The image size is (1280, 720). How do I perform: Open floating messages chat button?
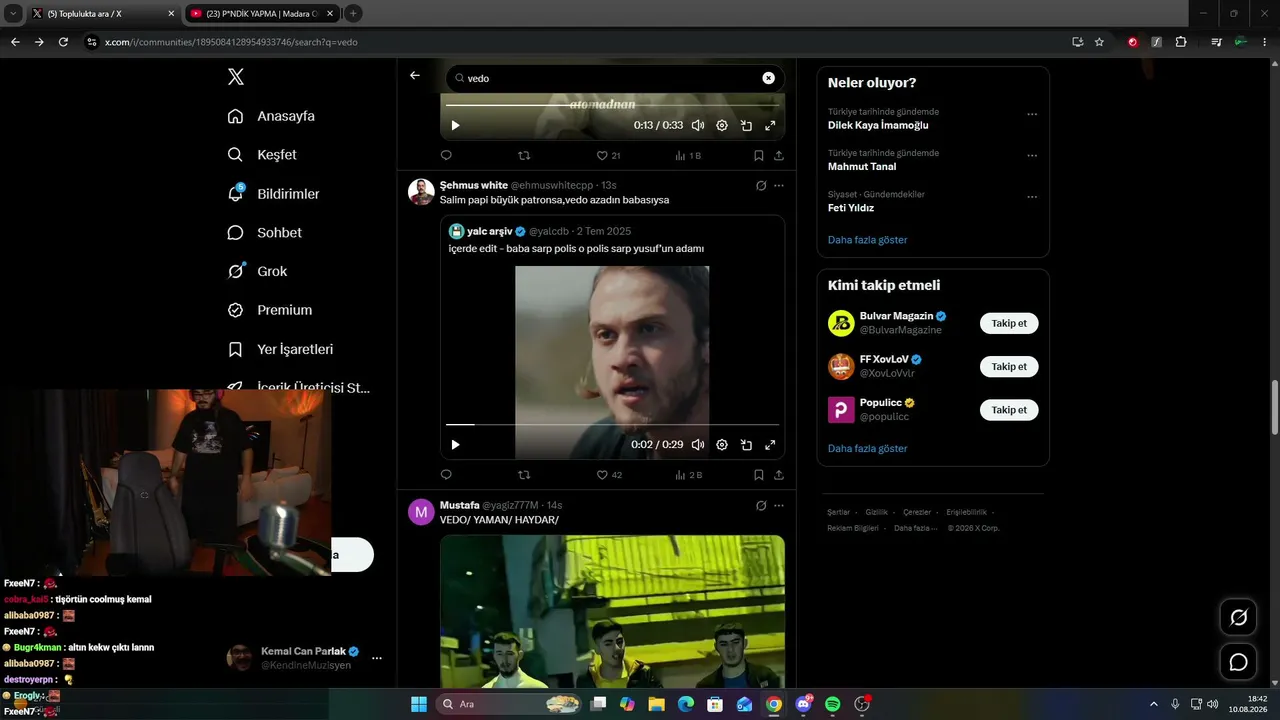(x=1238, y=662)
